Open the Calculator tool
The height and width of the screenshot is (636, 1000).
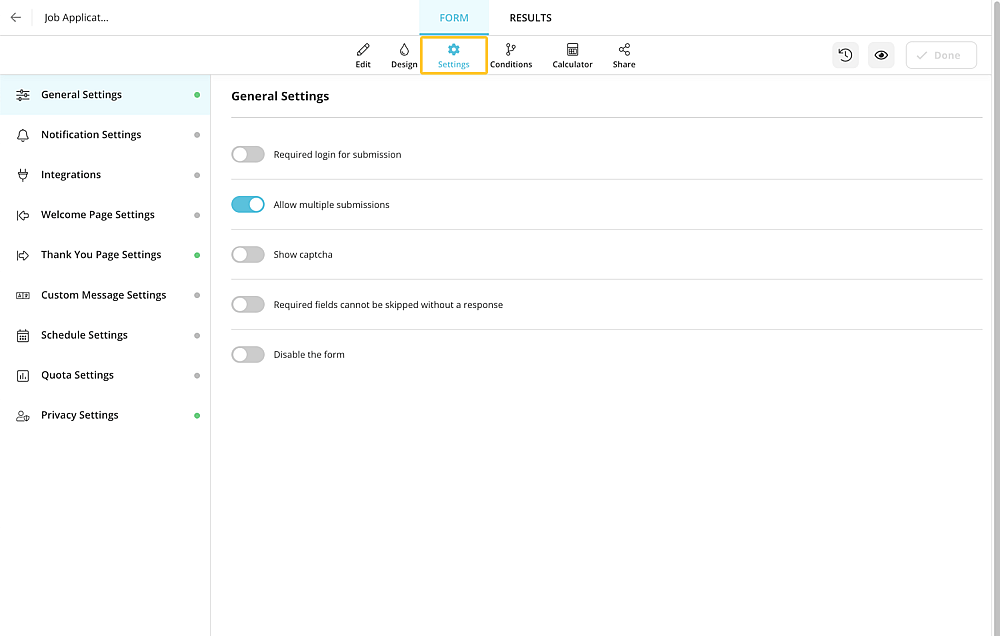click(572, 55)
